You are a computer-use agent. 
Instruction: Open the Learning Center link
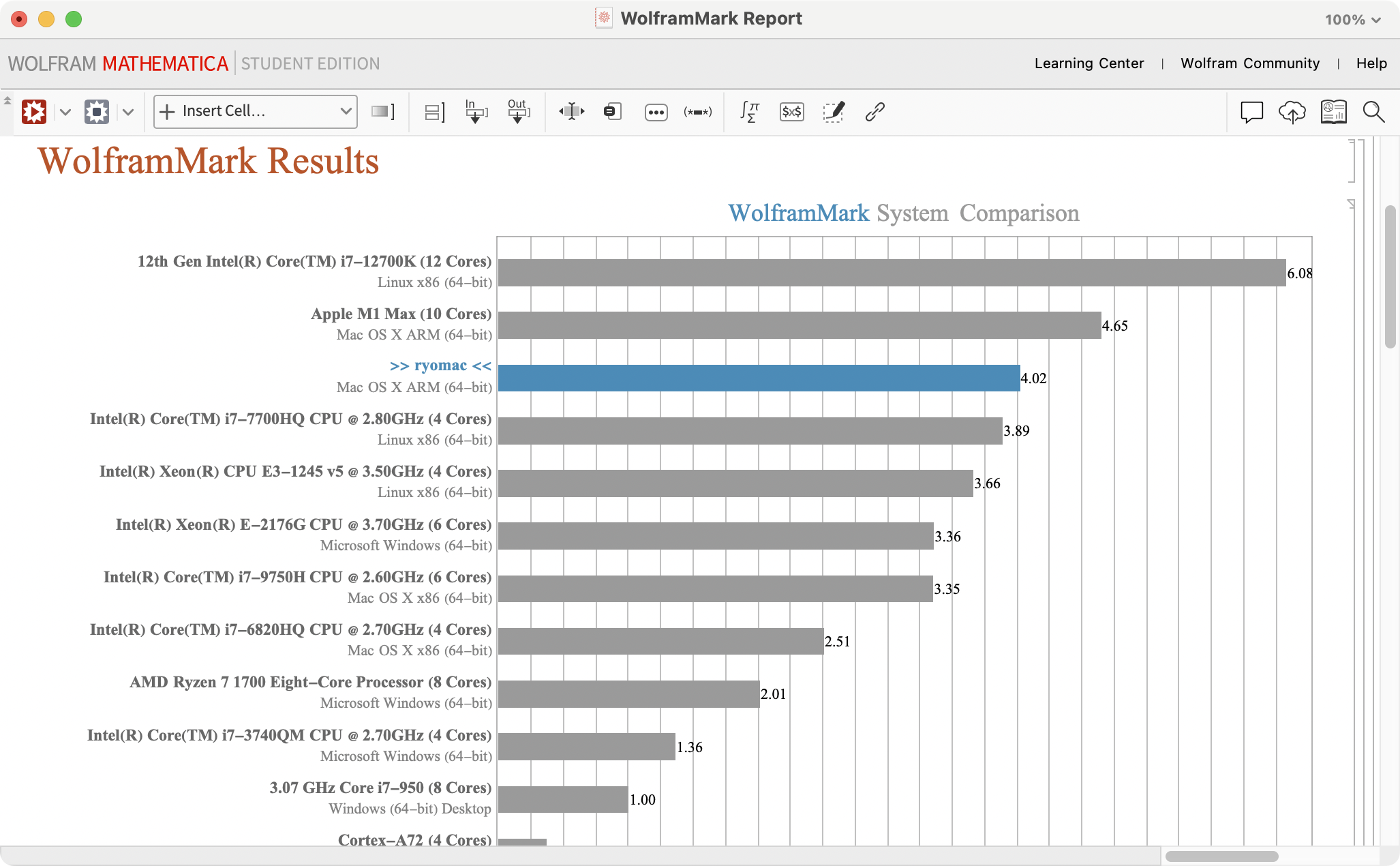pos(1089,63)
